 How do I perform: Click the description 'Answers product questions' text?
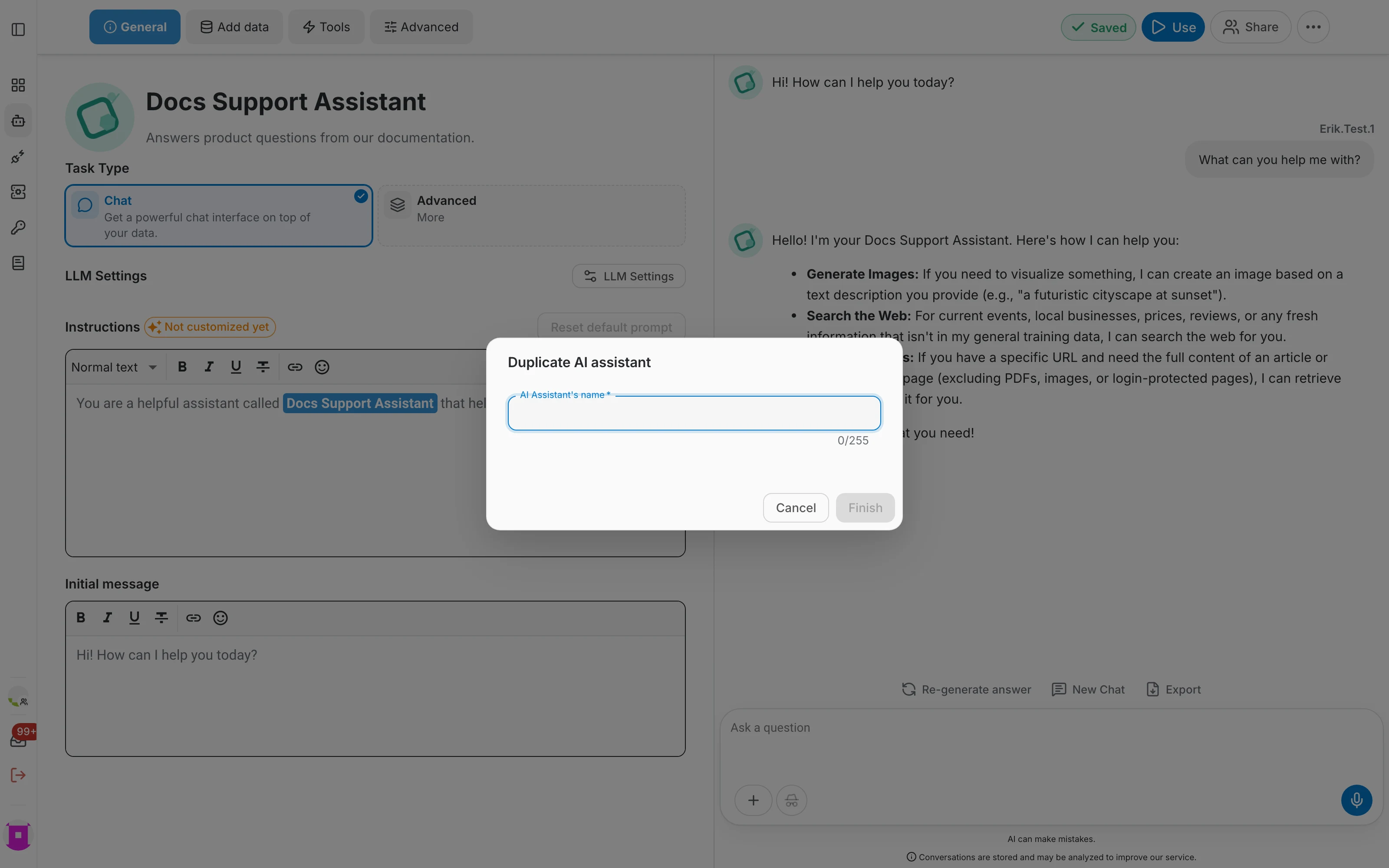[310, 138]
